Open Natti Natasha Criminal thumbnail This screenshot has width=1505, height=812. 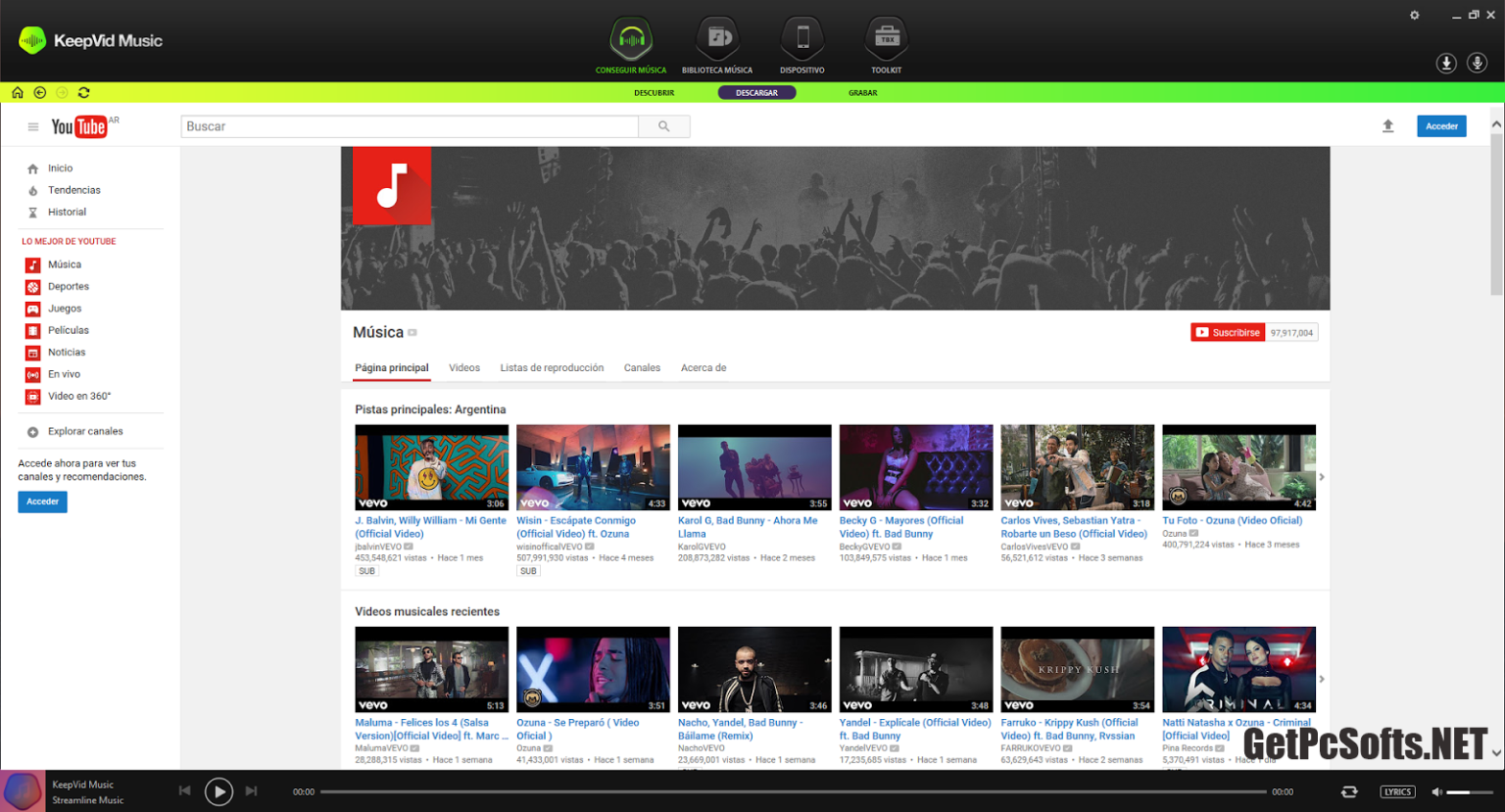tap(1239, 670)
